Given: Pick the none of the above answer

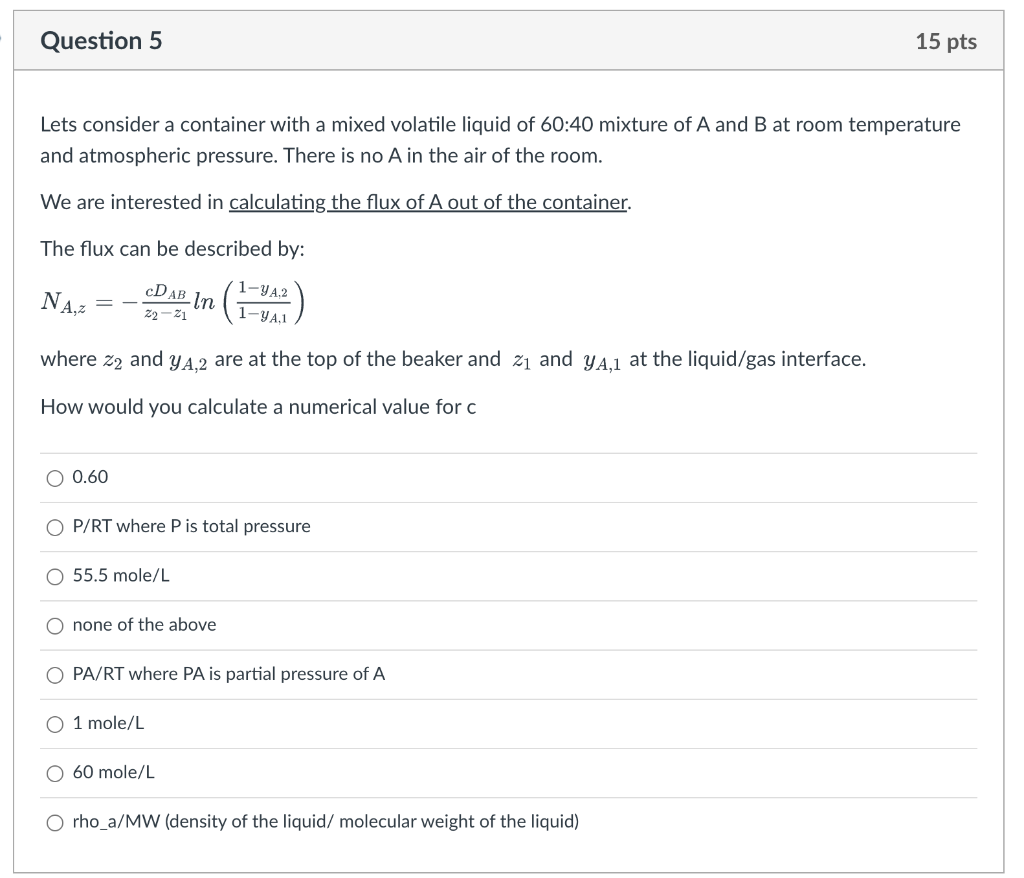Looking at the screenshot, I should [56, 624].
